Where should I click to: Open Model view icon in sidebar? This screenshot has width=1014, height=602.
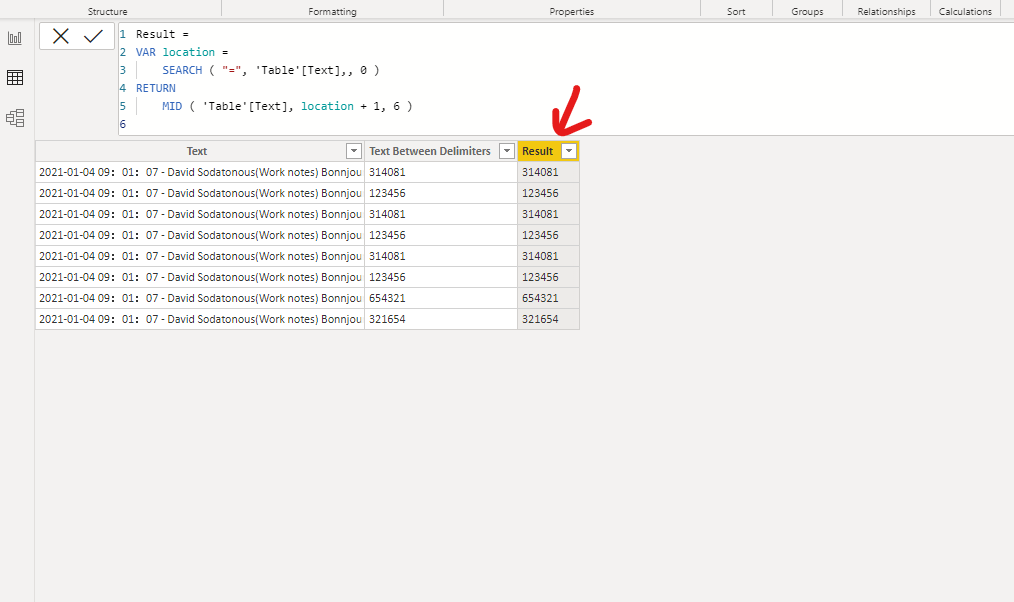[15, 118]
